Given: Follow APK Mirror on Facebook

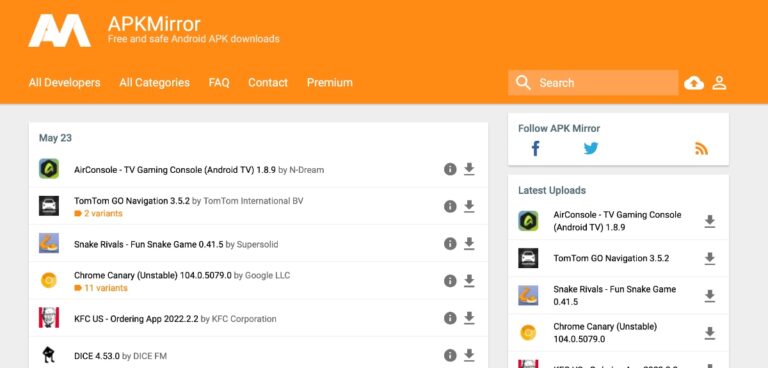Looking at the screenshot, I should tap(535, 148).
